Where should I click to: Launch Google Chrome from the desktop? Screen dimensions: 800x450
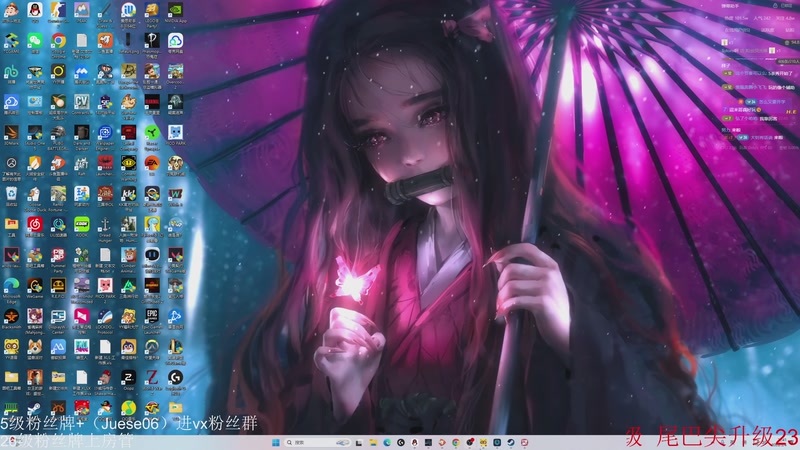tap(58, 41)
